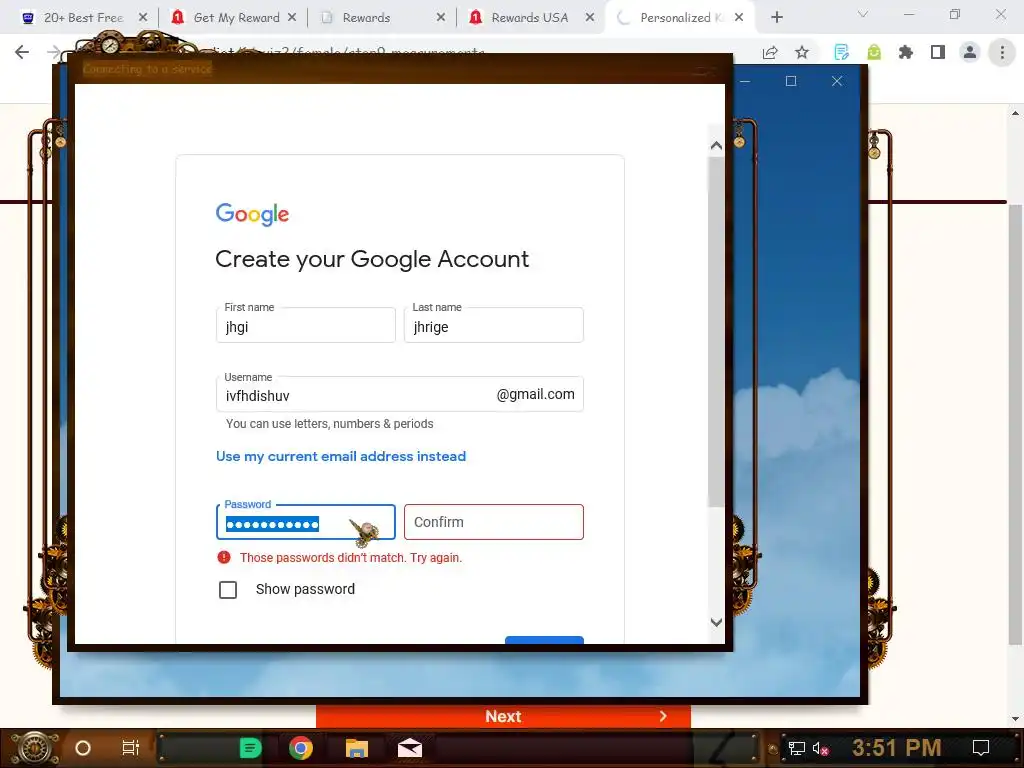Viewport: 1024px width, 768px height.
Task: Click 'Those passwords didn't match. Try again.' message
Action: click(351, 558)
